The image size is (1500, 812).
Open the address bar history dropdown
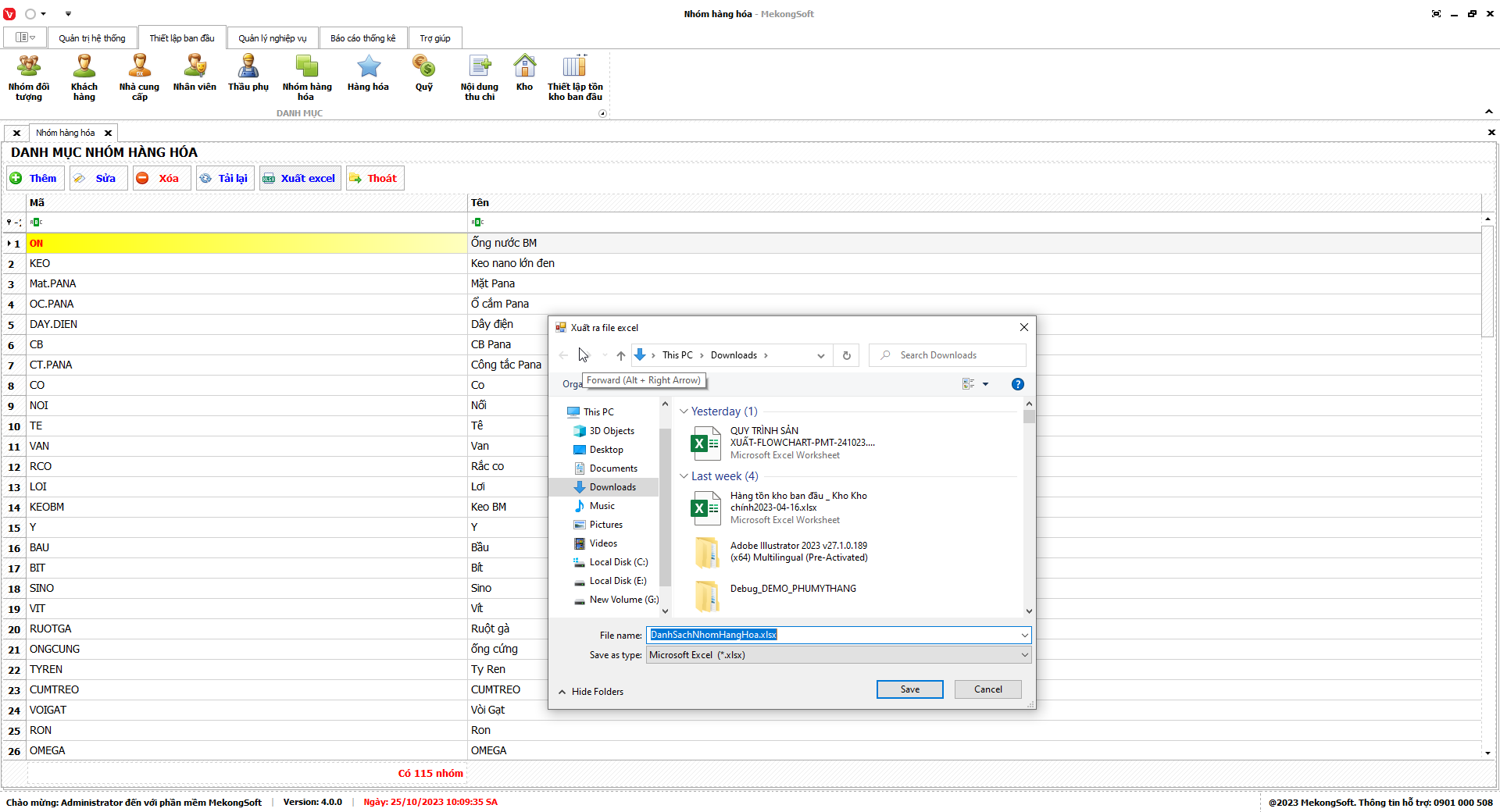[821, 355]
